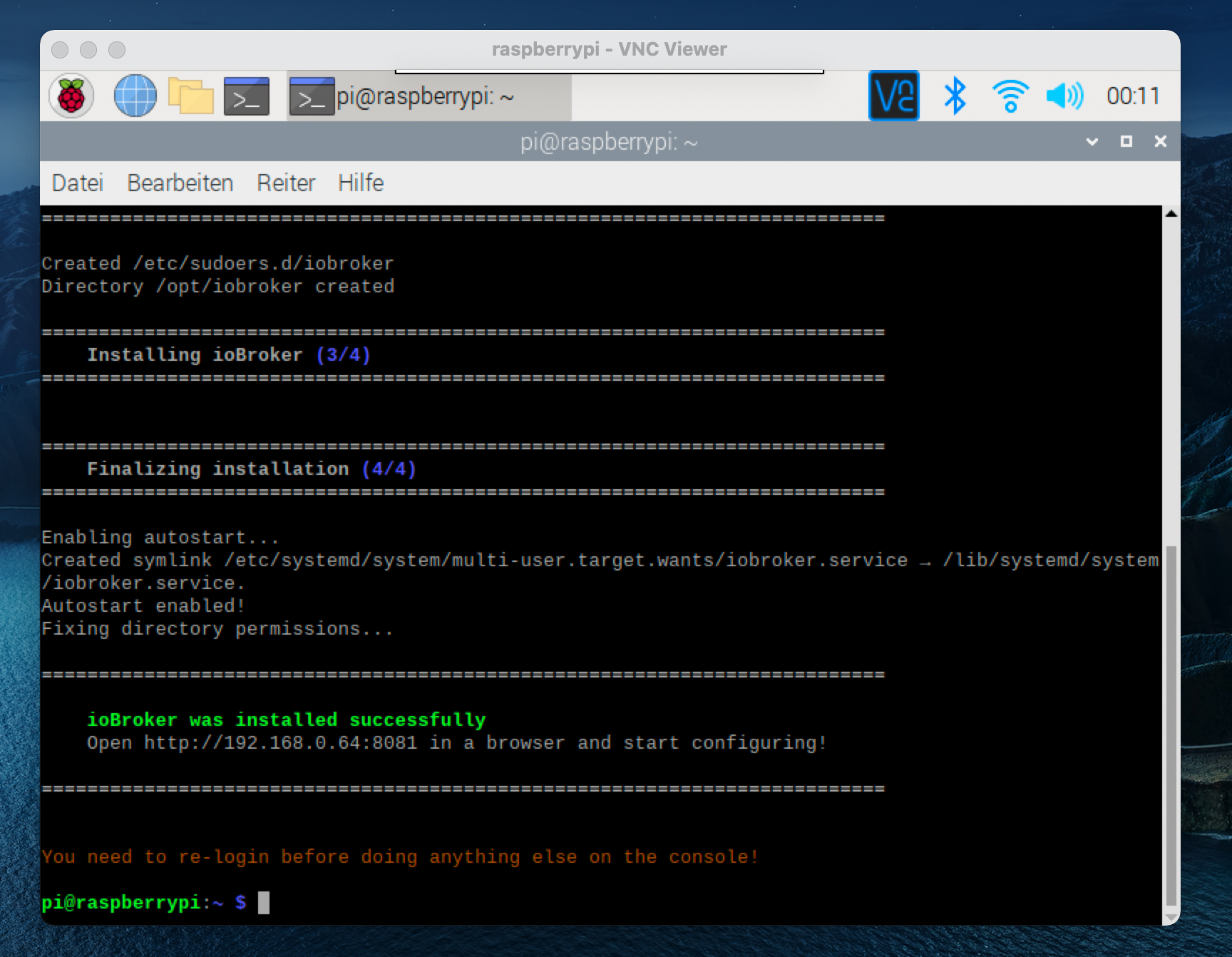This screenshot has width=1232, height=957.
Task: Click the VNC Viewer toolbar handle at top
Action: coord(610,71)
